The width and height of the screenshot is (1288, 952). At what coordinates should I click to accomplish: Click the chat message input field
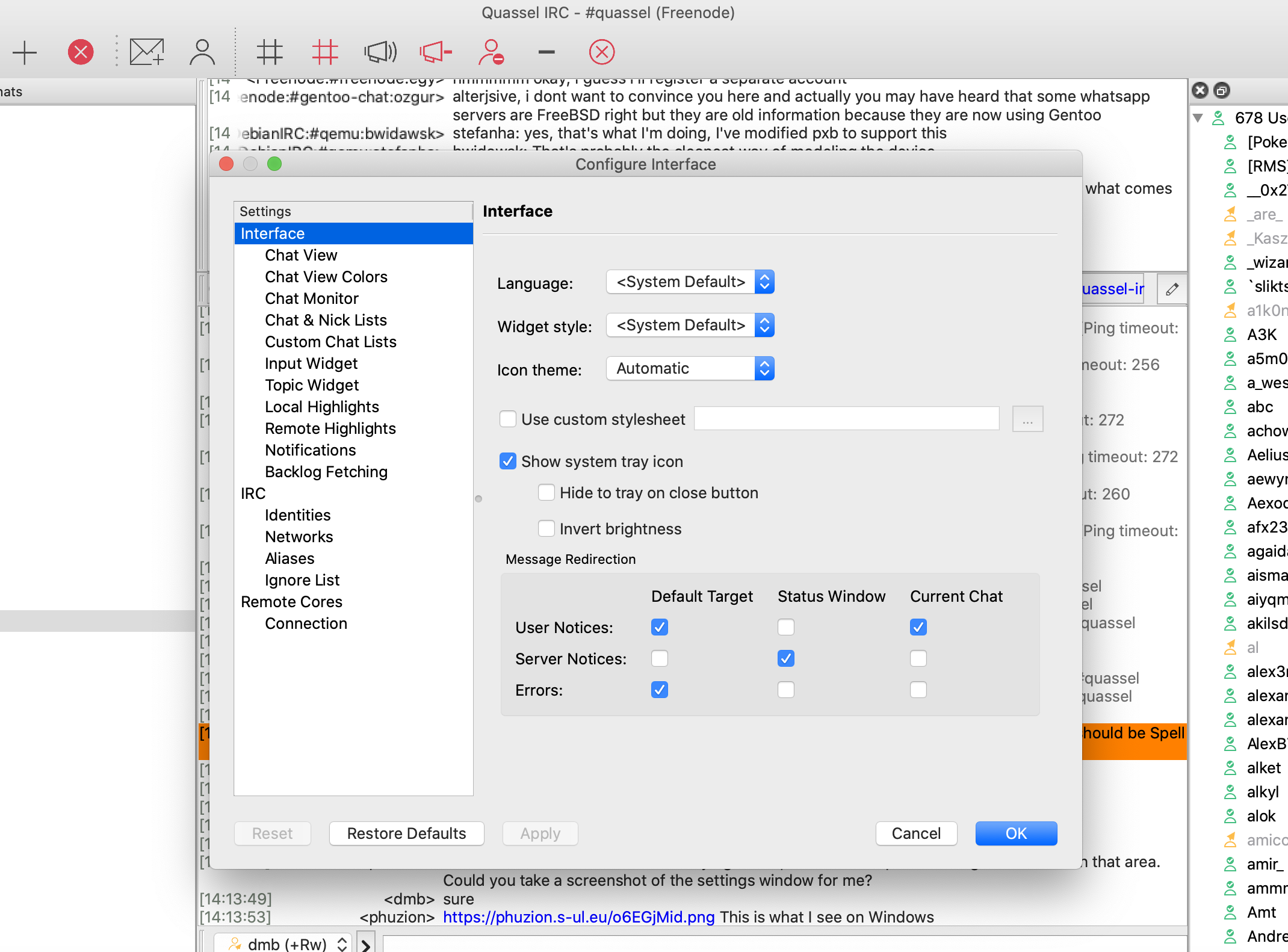[785, 944]
